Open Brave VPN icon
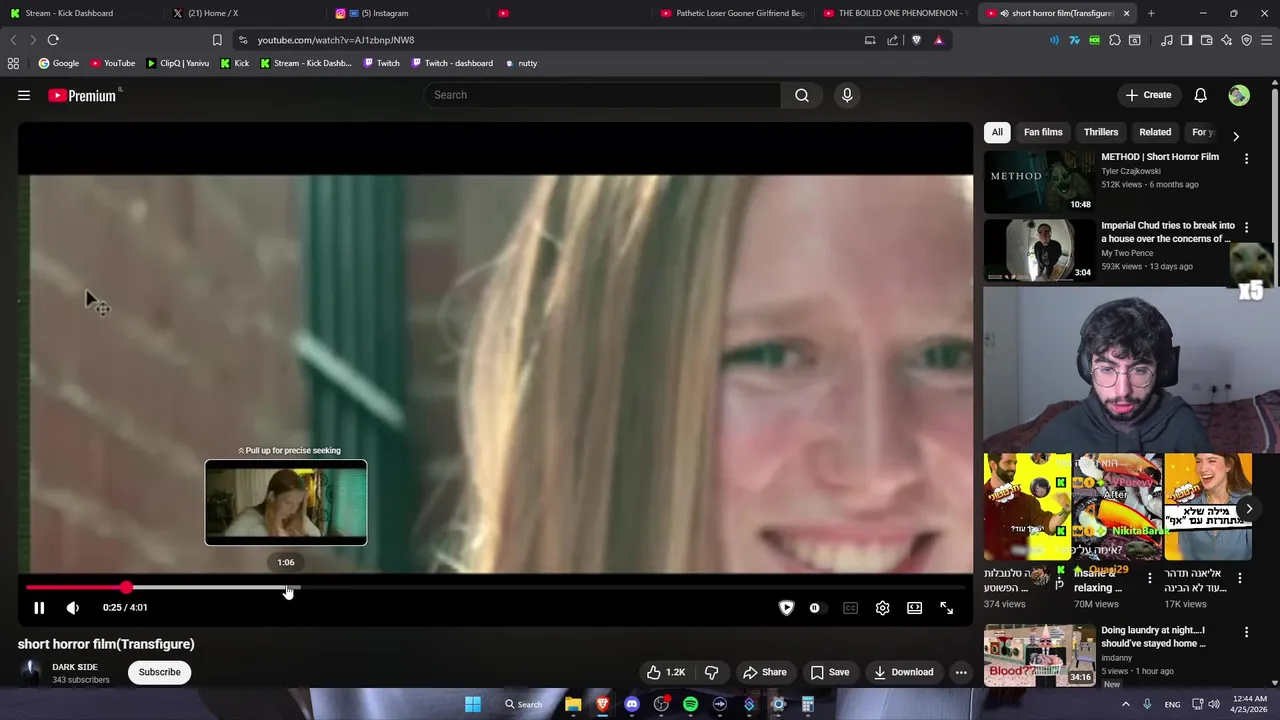 1246,40
